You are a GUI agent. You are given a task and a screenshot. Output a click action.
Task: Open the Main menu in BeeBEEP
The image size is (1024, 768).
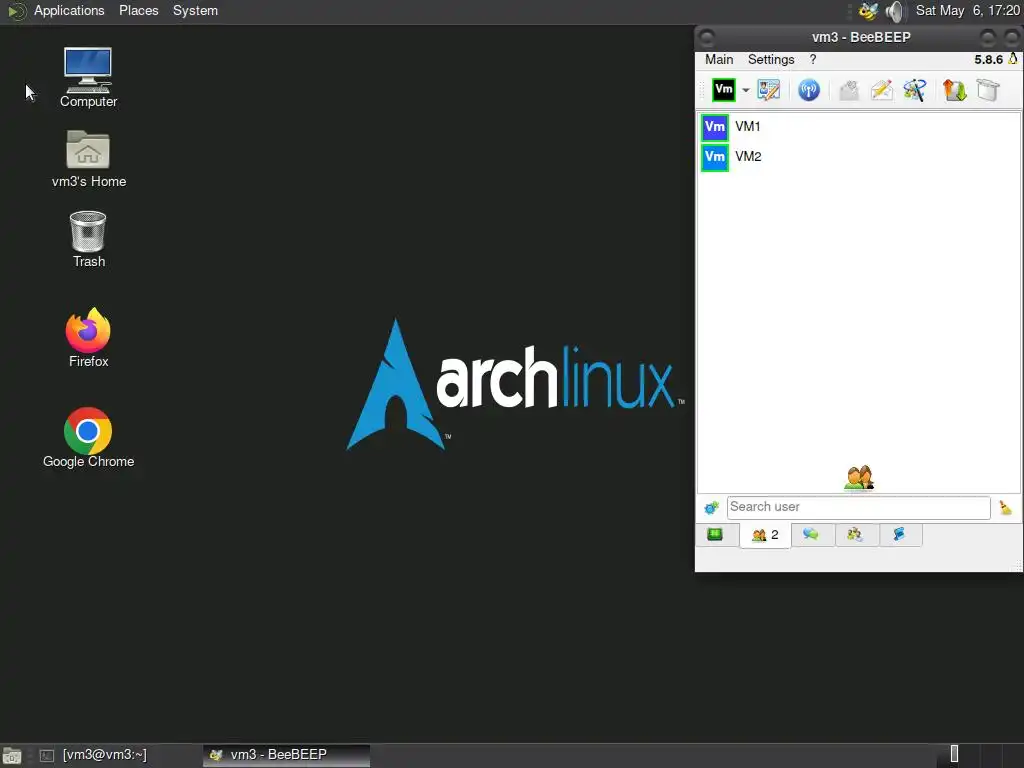(719, 59)
